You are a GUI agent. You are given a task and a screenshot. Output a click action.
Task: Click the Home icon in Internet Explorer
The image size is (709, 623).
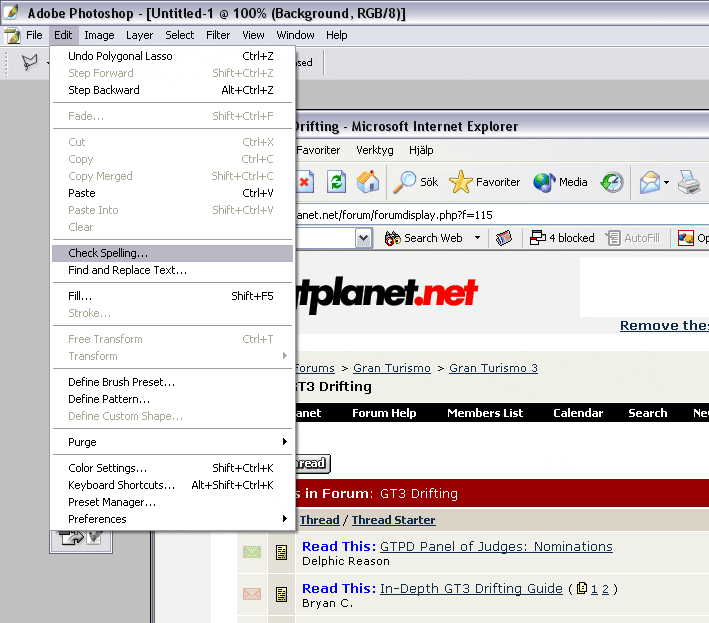[x=368, y=182]
